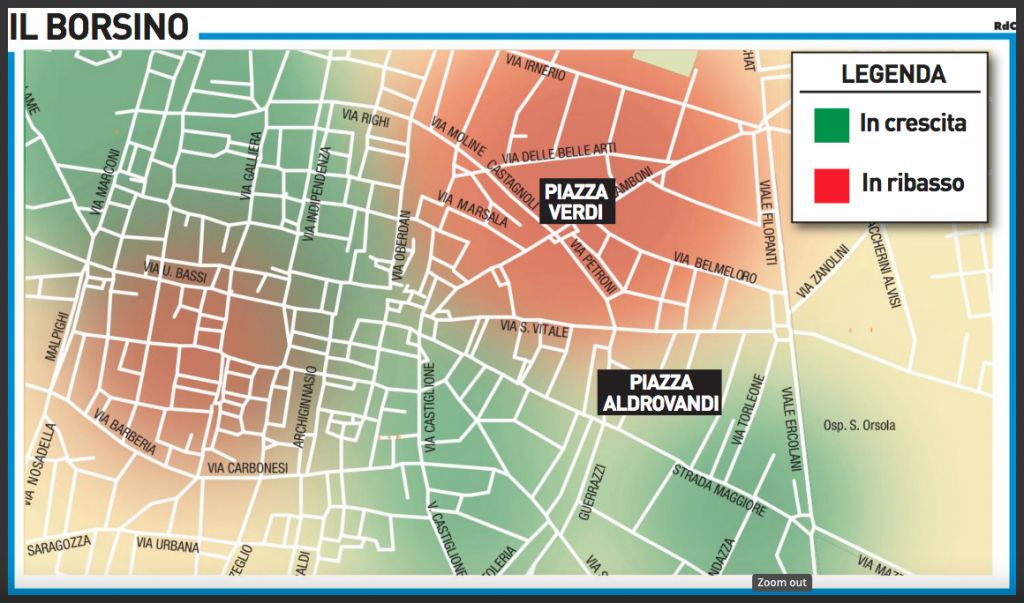Click the red 'In ribasso' legend swatch
The image size is (1024, 603).
click(x=831, y=185)
